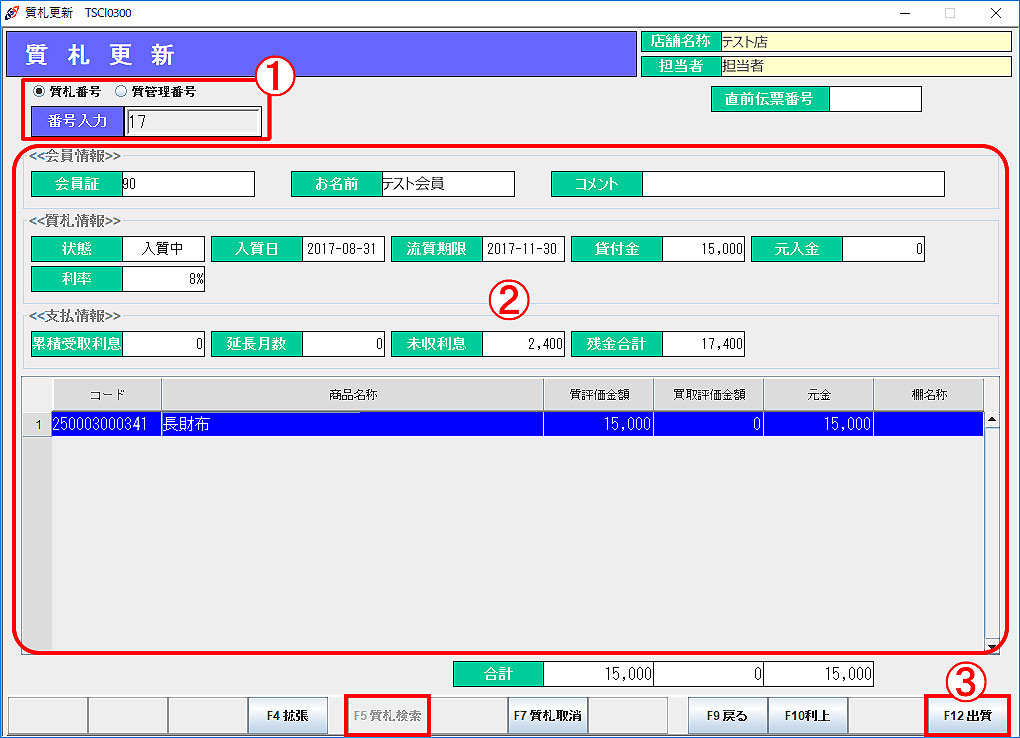Select the 質管理番号 radio button
This screenshot has width=1020, height=738.
(122, 91)
